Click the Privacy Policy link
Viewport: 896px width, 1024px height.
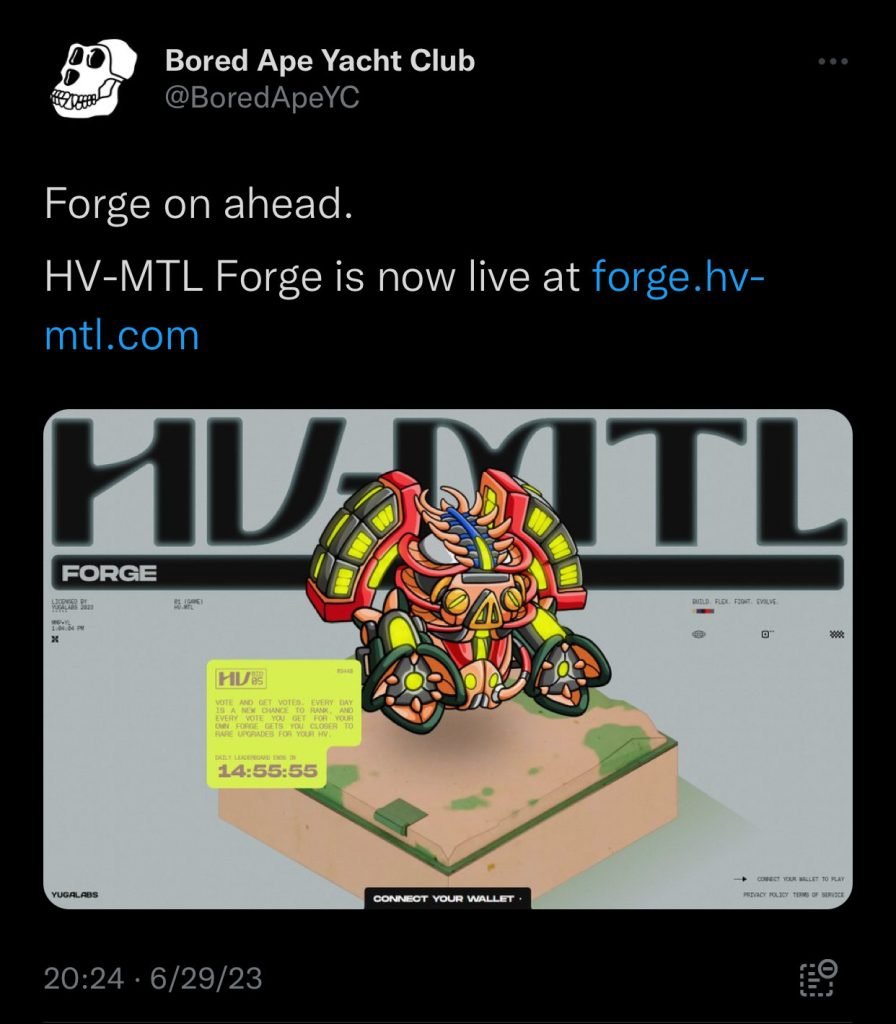click(x=767, y=895)
